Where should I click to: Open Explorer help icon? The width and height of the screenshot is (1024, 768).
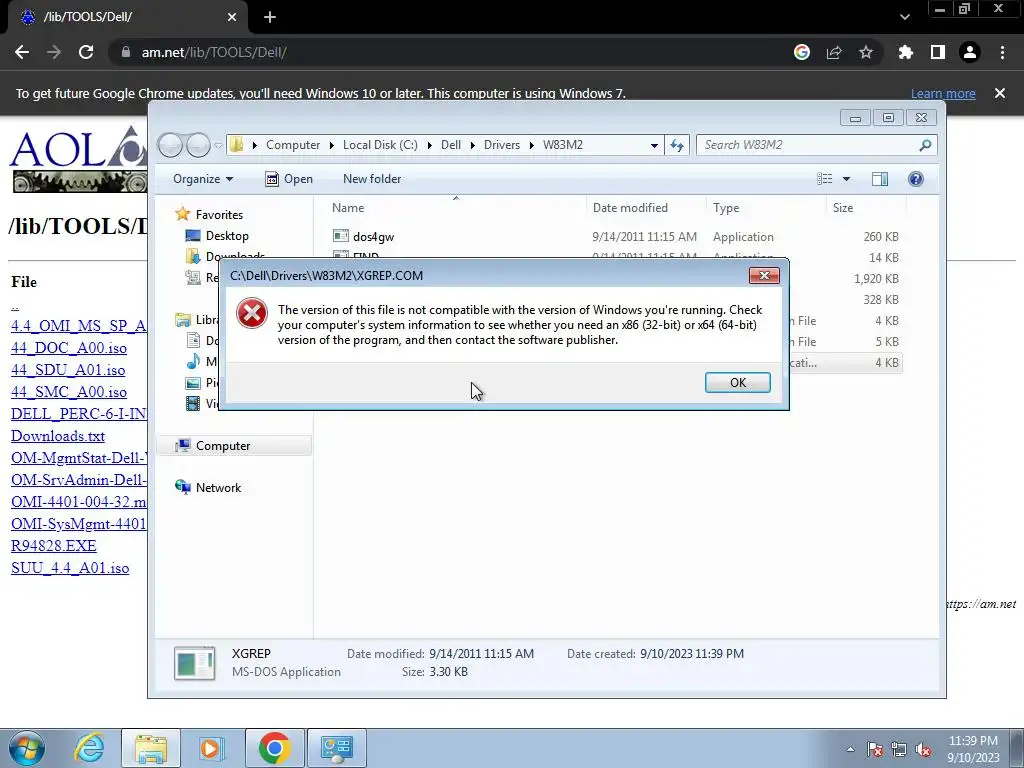click(x=916, y=179)
